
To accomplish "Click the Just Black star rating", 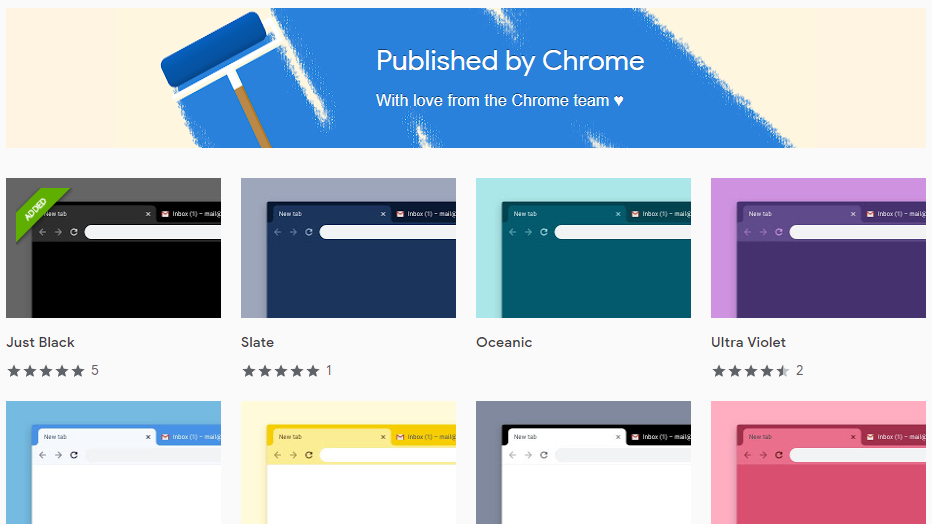I will click(46, 371).
